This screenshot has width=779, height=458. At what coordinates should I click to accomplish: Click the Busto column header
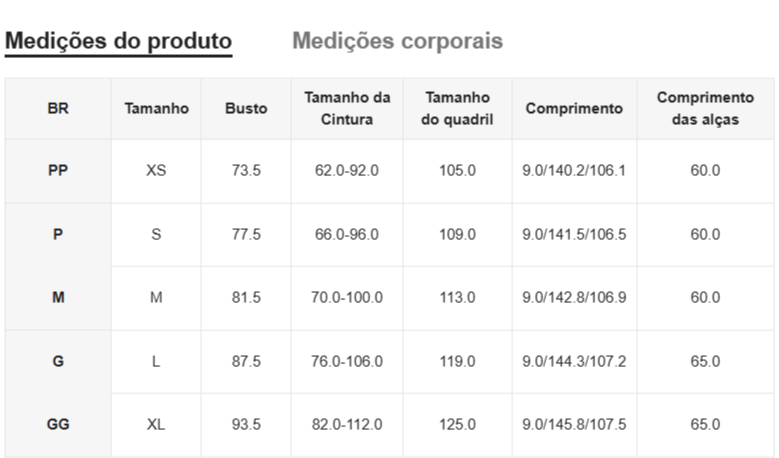coord(246,109)
